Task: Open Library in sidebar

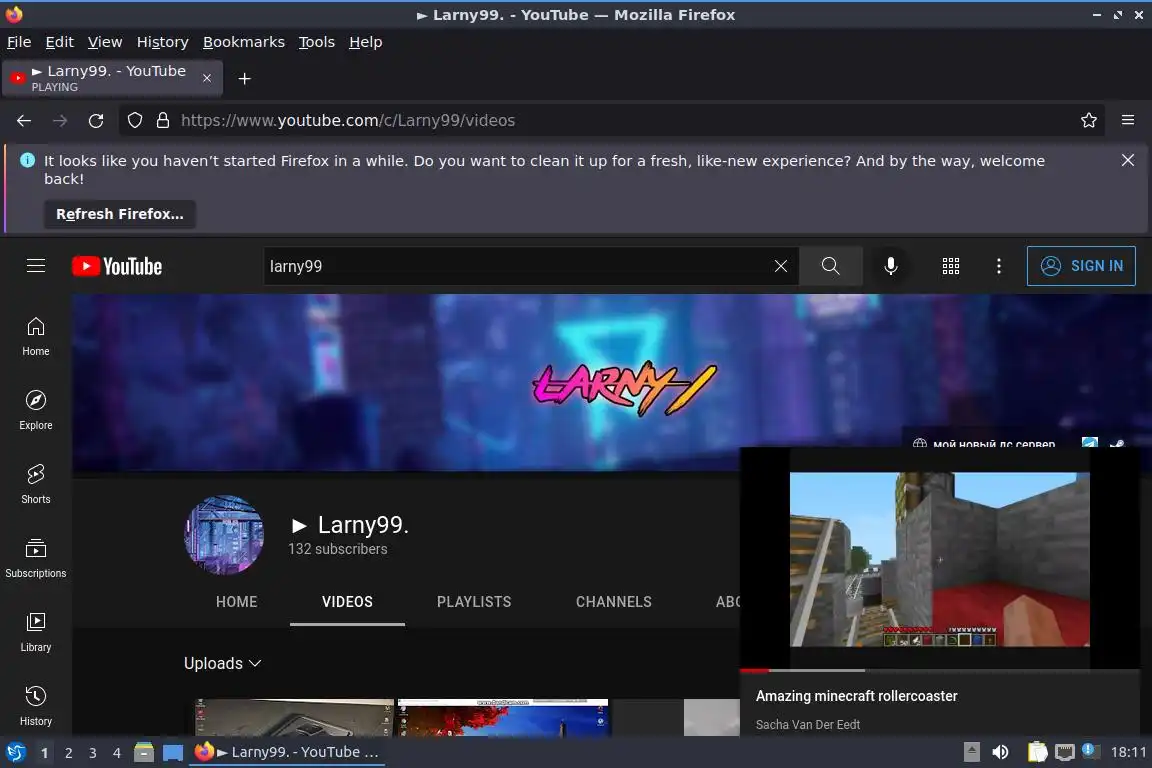Action: pos(35,633)
